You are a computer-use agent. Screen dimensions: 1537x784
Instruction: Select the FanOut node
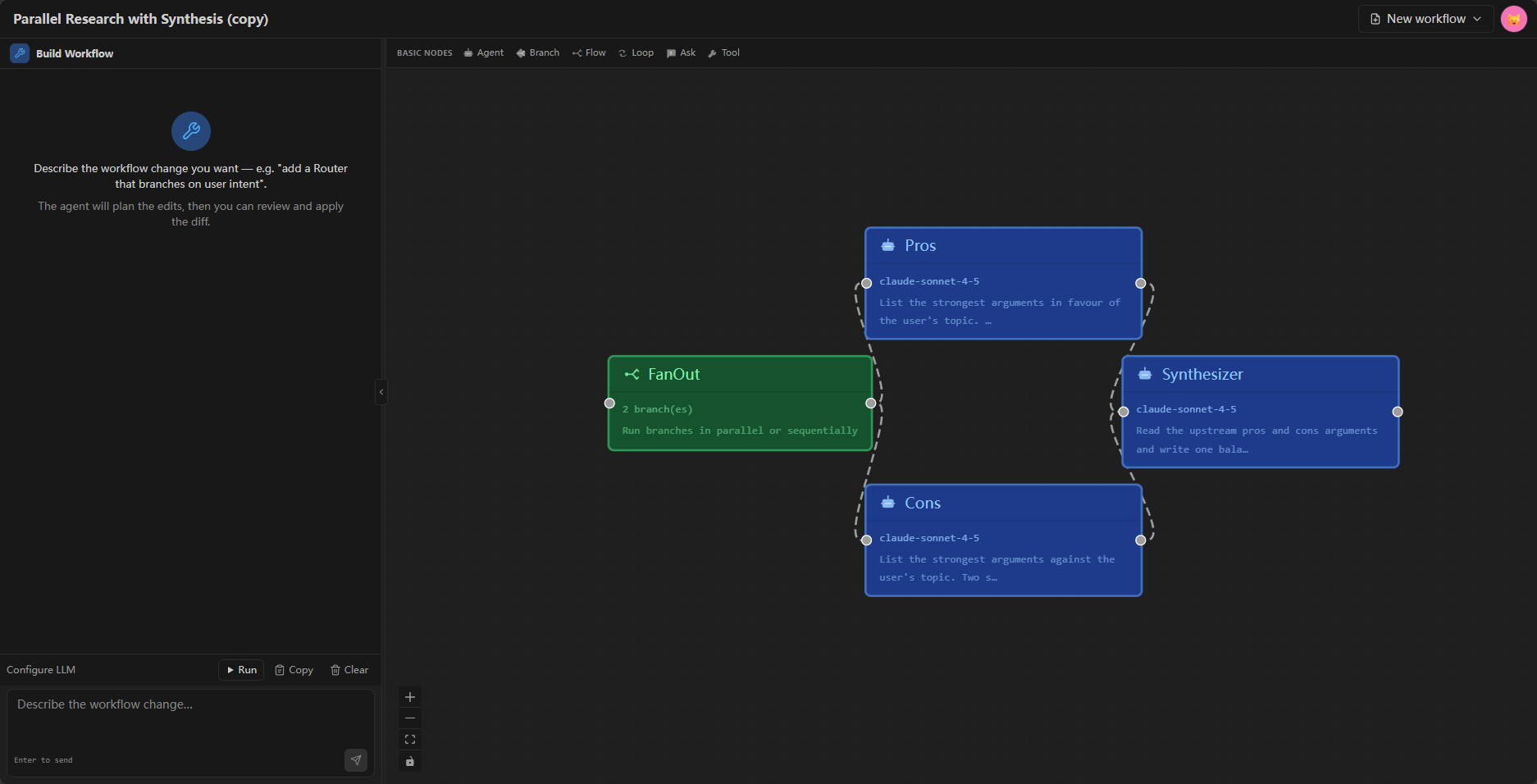(x=740, y=403)
